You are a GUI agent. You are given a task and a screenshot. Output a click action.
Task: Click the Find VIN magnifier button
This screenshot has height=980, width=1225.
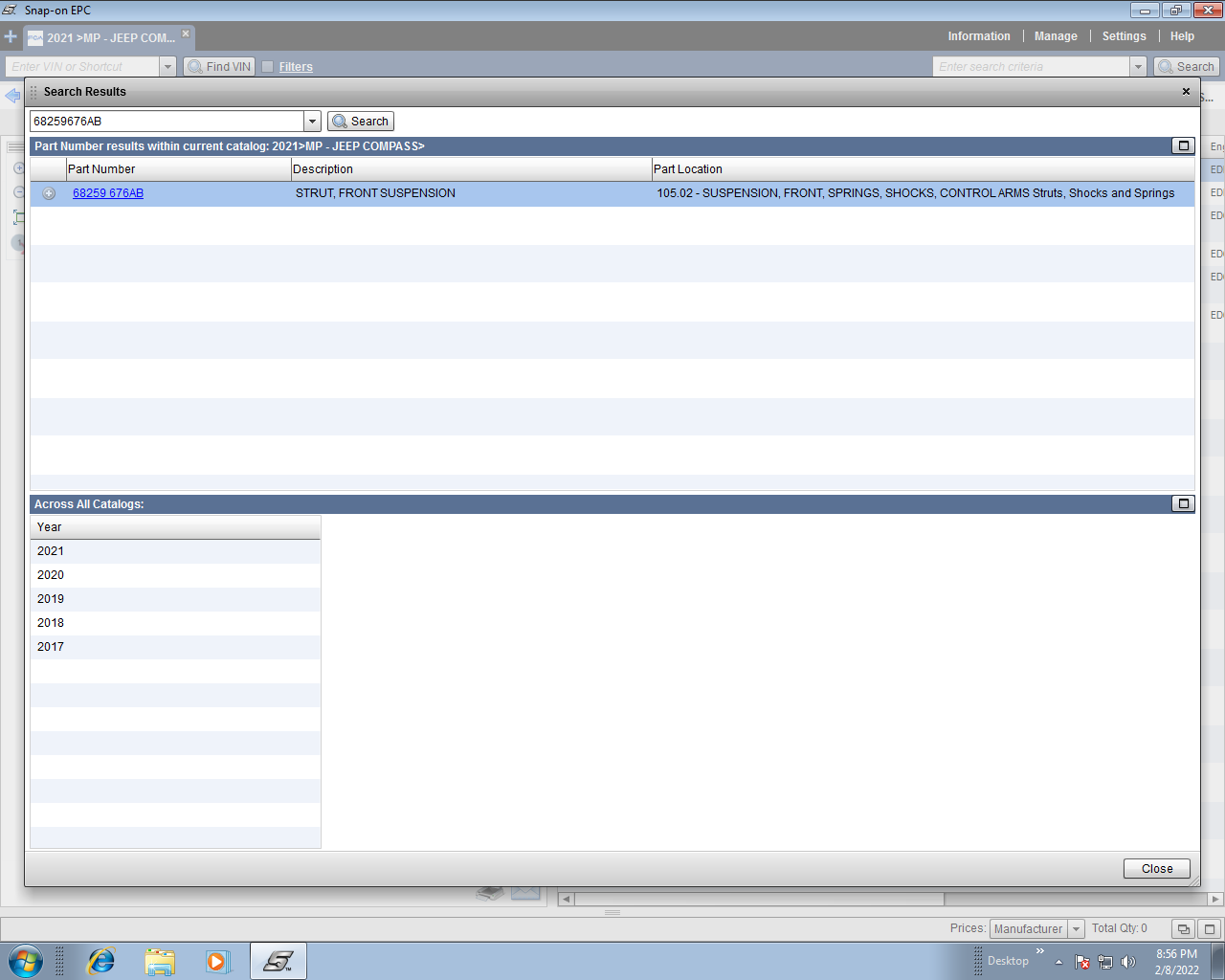tap(219, 67)
